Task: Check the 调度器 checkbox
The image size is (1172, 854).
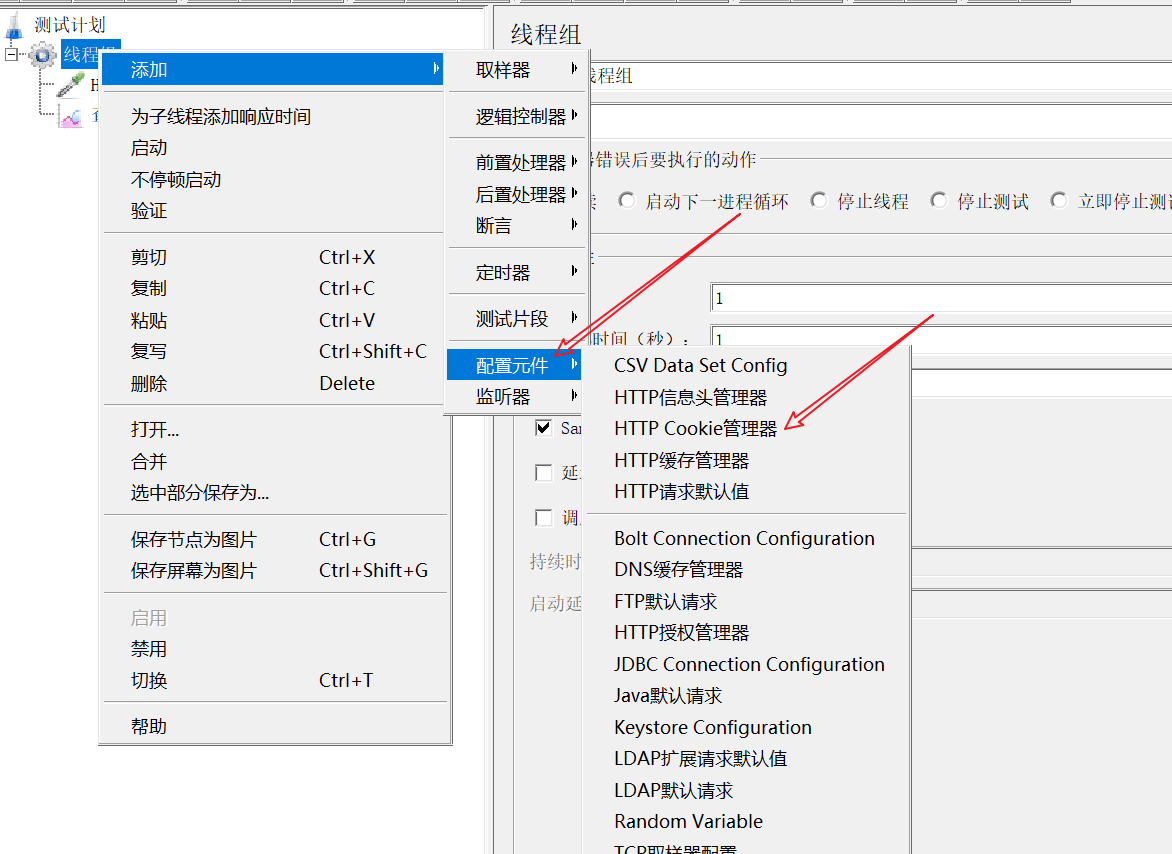Action: (543, 518)
